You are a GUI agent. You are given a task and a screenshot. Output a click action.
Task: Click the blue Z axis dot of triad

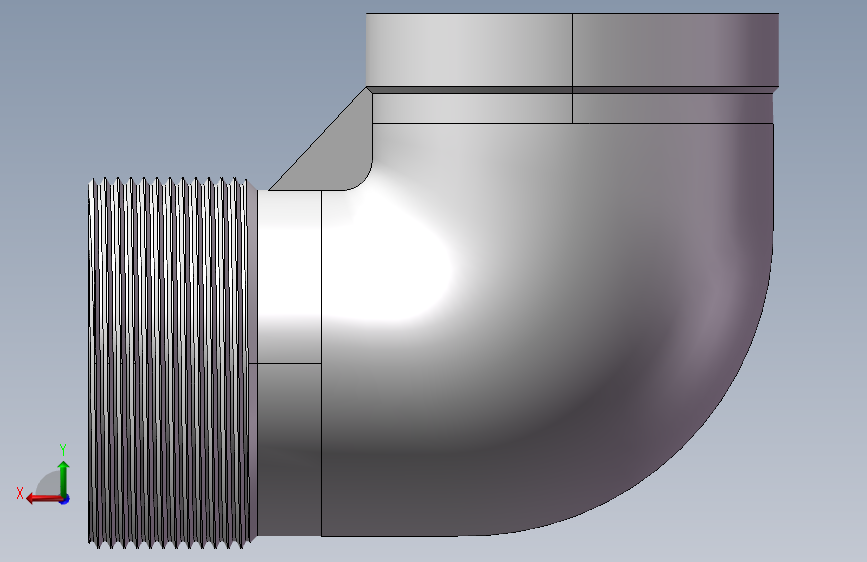pyautogui.click(x=65, y=499)
